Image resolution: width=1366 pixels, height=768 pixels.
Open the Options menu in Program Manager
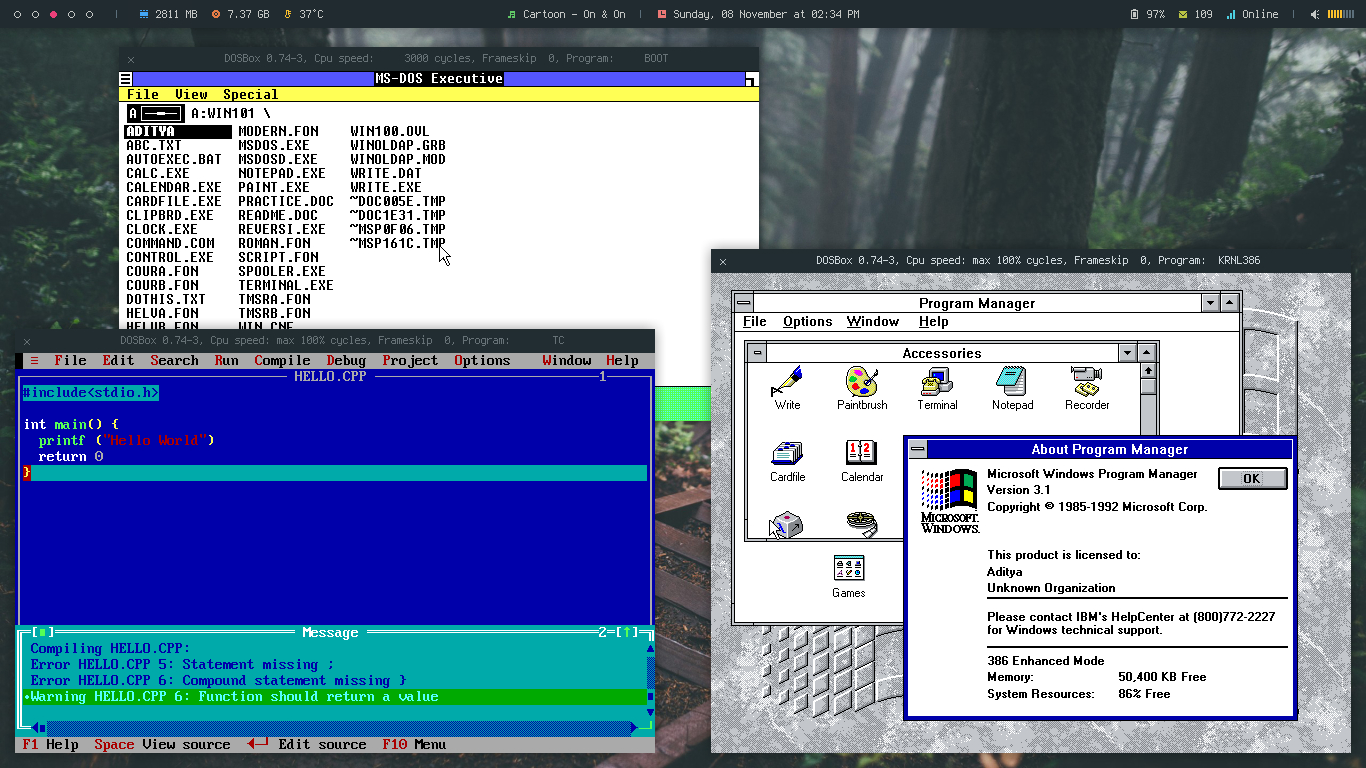click(807, 322)
